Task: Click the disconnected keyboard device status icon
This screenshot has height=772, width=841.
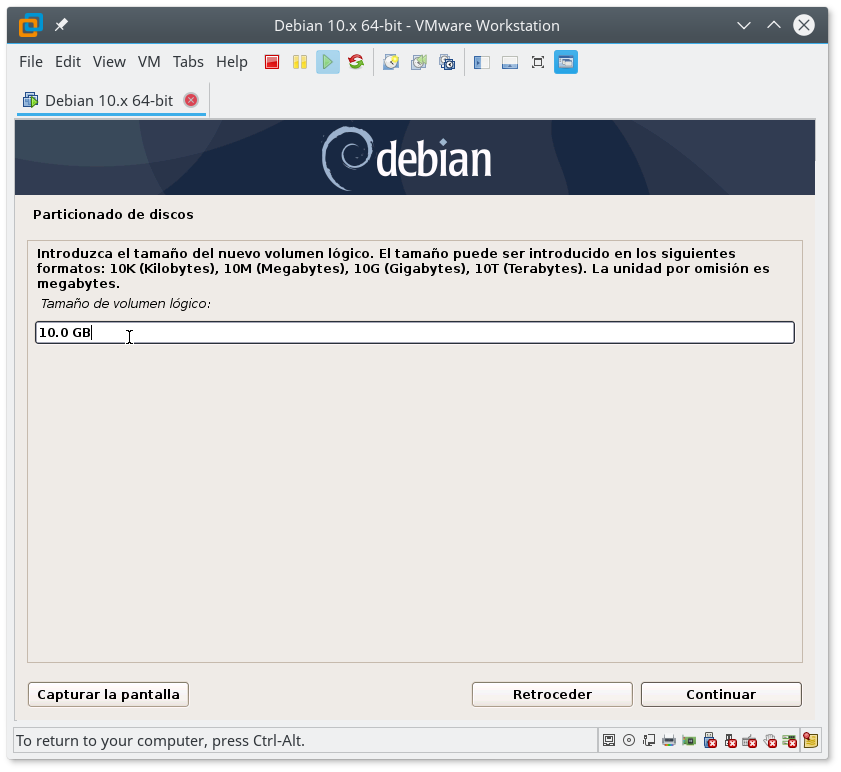Action: pyautogui.click(x=750, y=741)
